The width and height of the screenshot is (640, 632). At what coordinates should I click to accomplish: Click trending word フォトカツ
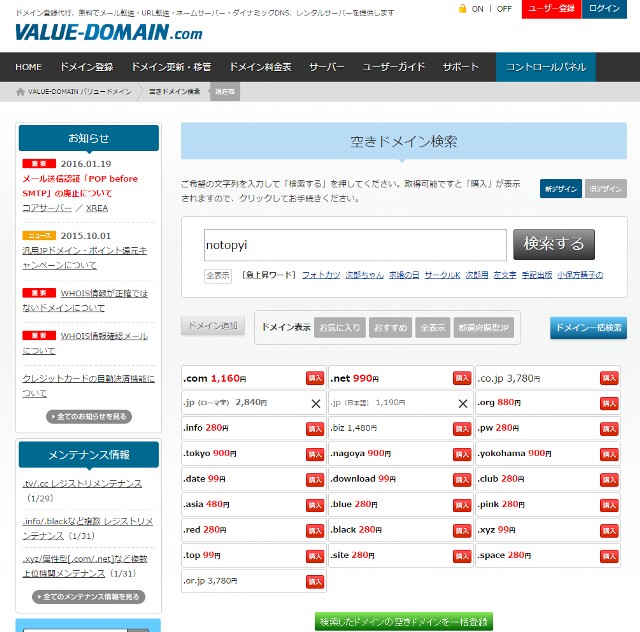click(x=321, y=275)
